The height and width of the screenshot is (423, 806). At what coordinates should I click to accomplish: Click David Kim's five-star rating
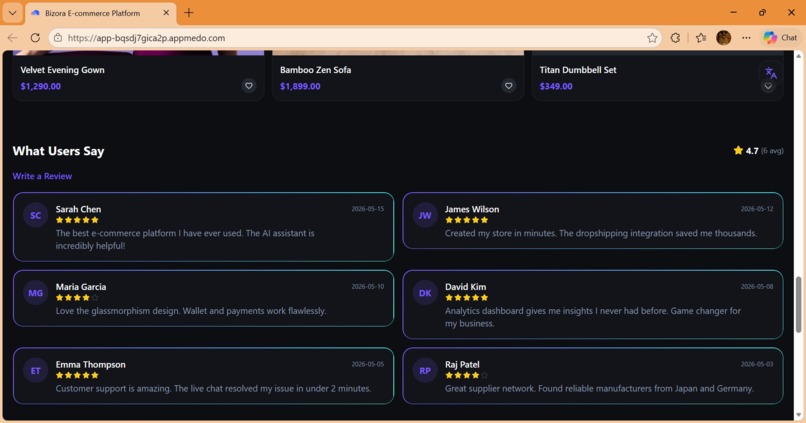pyautogui.click(x=466, y=298)
